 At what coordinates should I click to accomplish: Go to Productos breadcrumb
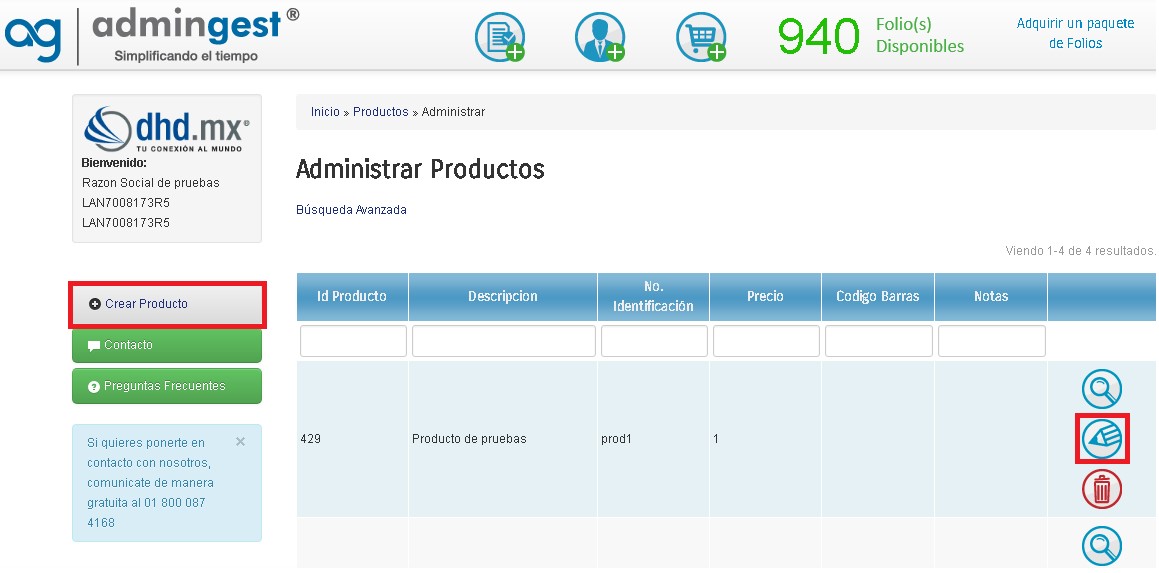pos(381,112)
